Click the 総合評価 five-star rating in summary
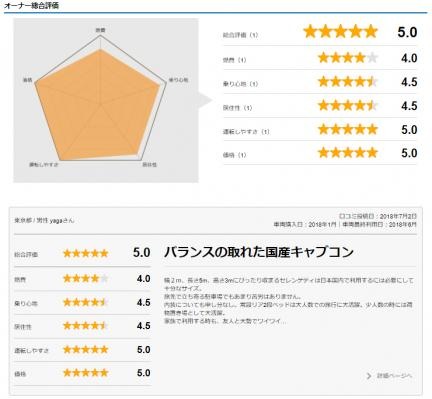Screen dimensions: 432x399 pos(340,32)
